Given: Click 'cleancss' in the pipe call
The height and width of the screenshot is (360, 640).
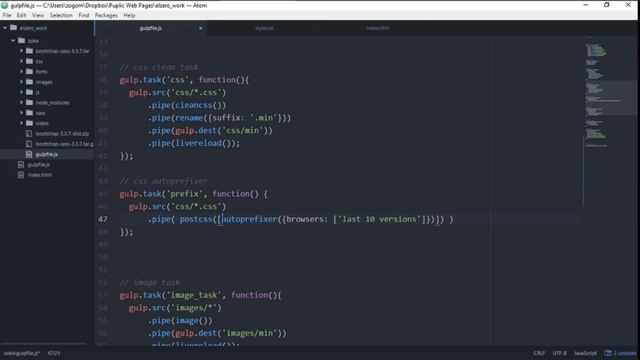Looking at the screenshot, I should (x=194, y=105).
